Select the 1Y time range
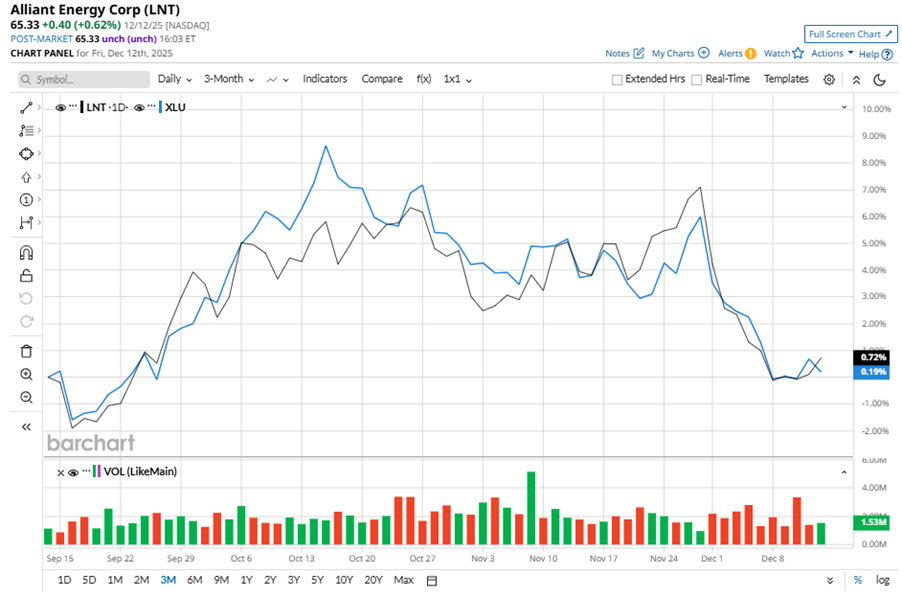The width and height of the screenshot is (902, 597). (x=246, y=580)
